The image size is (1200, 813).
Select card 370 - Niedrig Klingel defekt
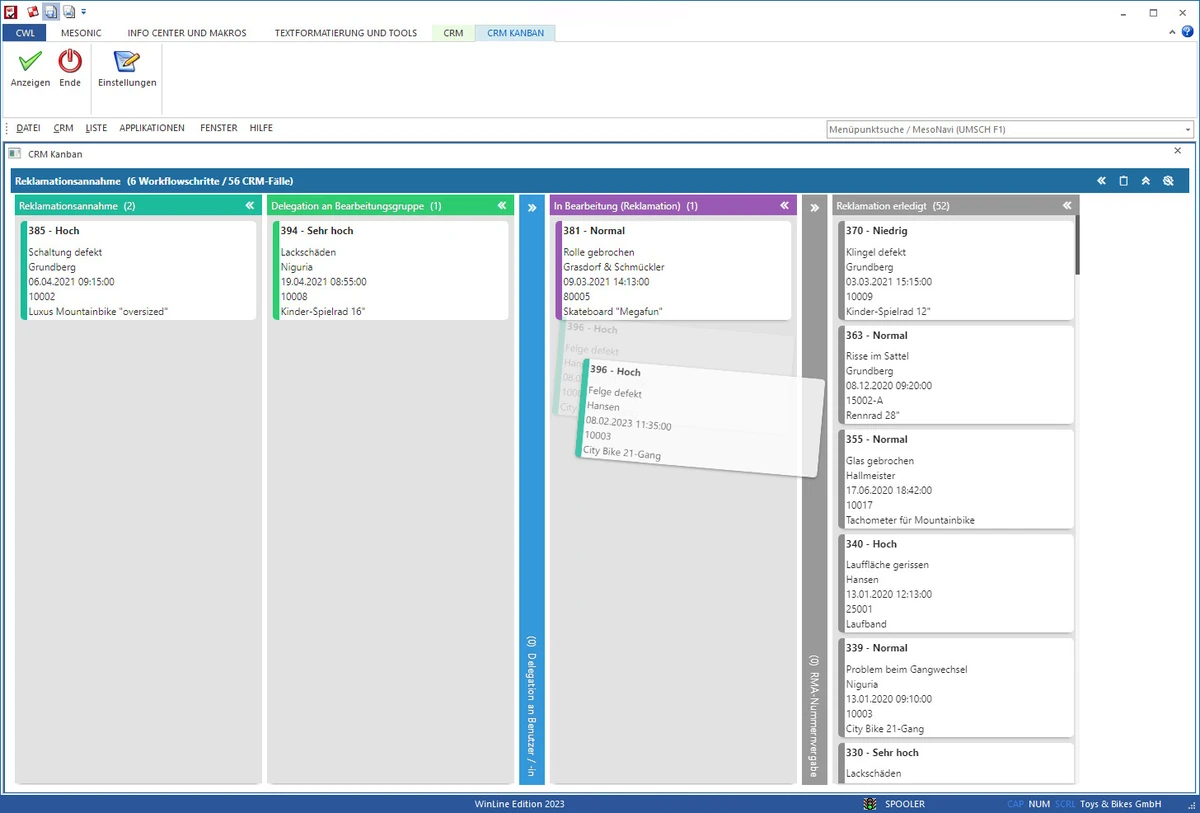coord(955,270)
